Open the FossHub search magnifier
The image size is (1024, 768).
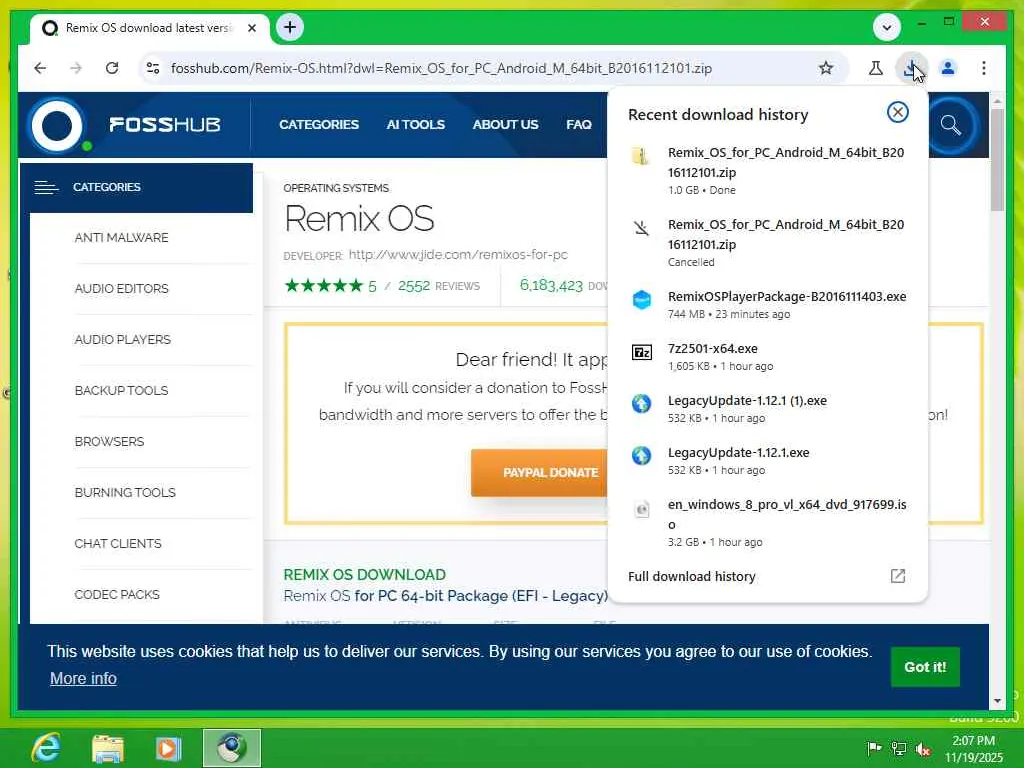(x=951, y=125)
